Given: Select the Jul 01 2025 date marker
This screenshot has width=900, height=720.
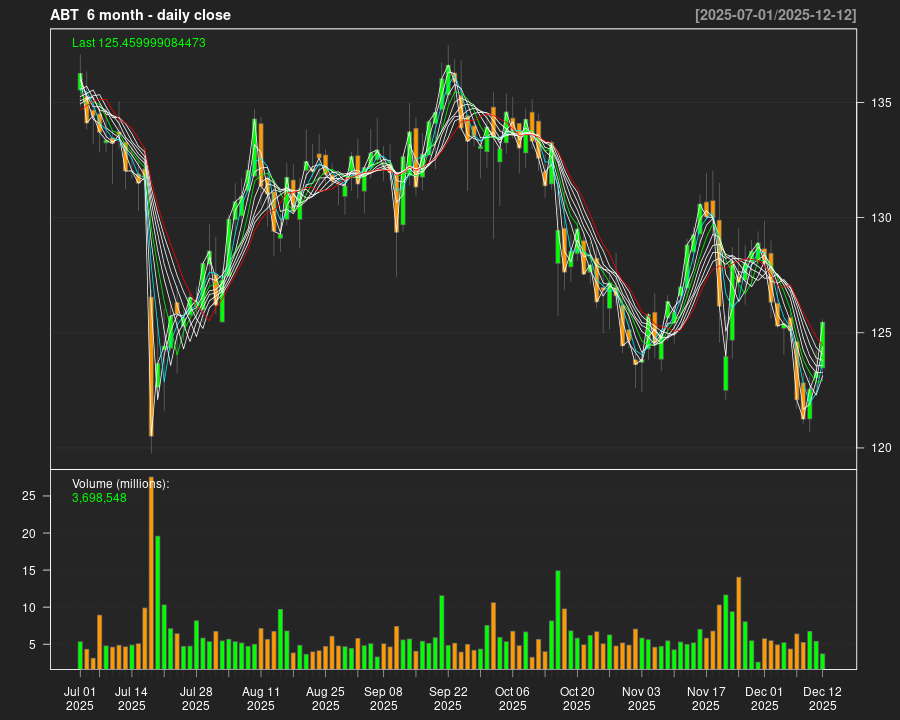Looking at the screenshot, I should 80,698.
